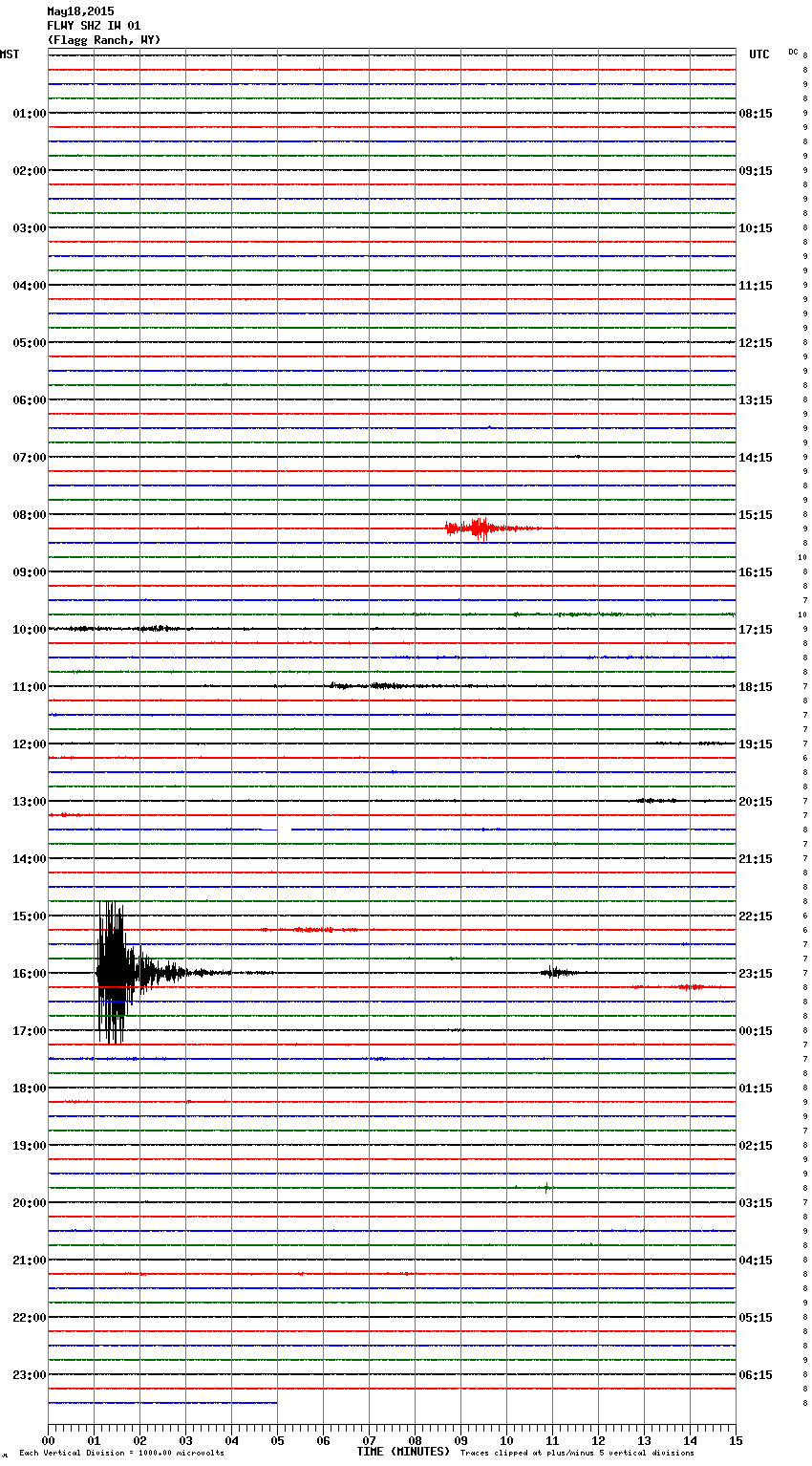Click the 00:15 UTC time label
The image size is (812, 1466).
pos(756,1031)
